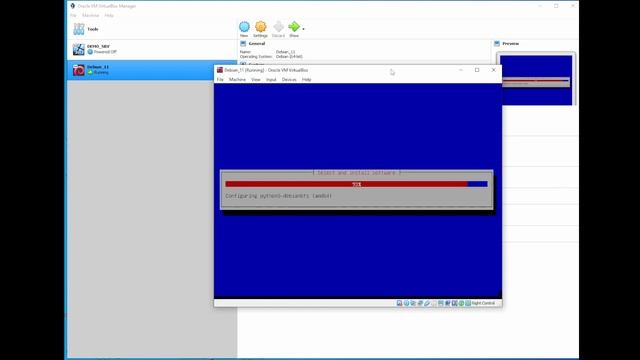Viewport: 640px width, 360px height.
Task: Open Machine menu in Debian_11 VM window
Action: point(237,80)
